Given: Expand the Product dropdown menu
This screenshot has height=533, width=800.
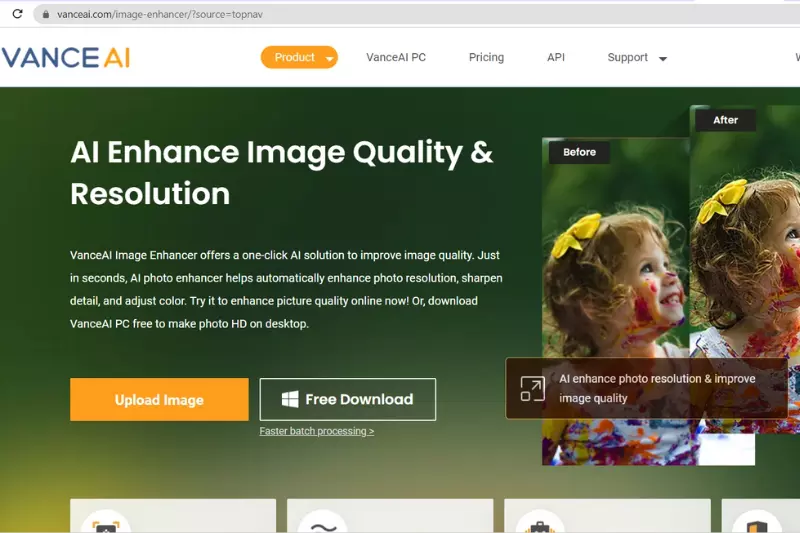Looking at the screenshot, I should (x=299, y=58).
